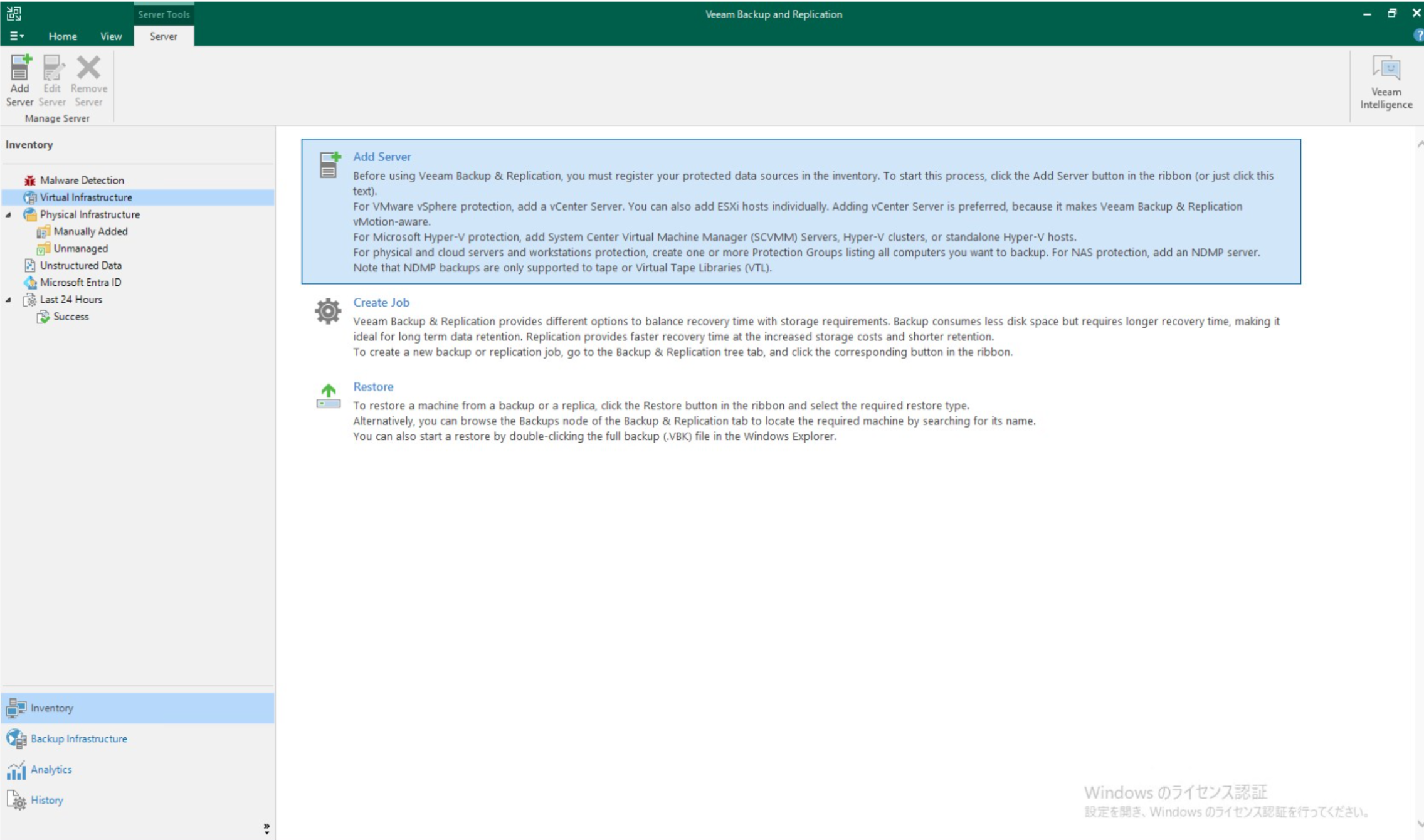This screenshot has height=840, width=1424.
Task: Click the help question mark icon
Action: [1418, 36]
